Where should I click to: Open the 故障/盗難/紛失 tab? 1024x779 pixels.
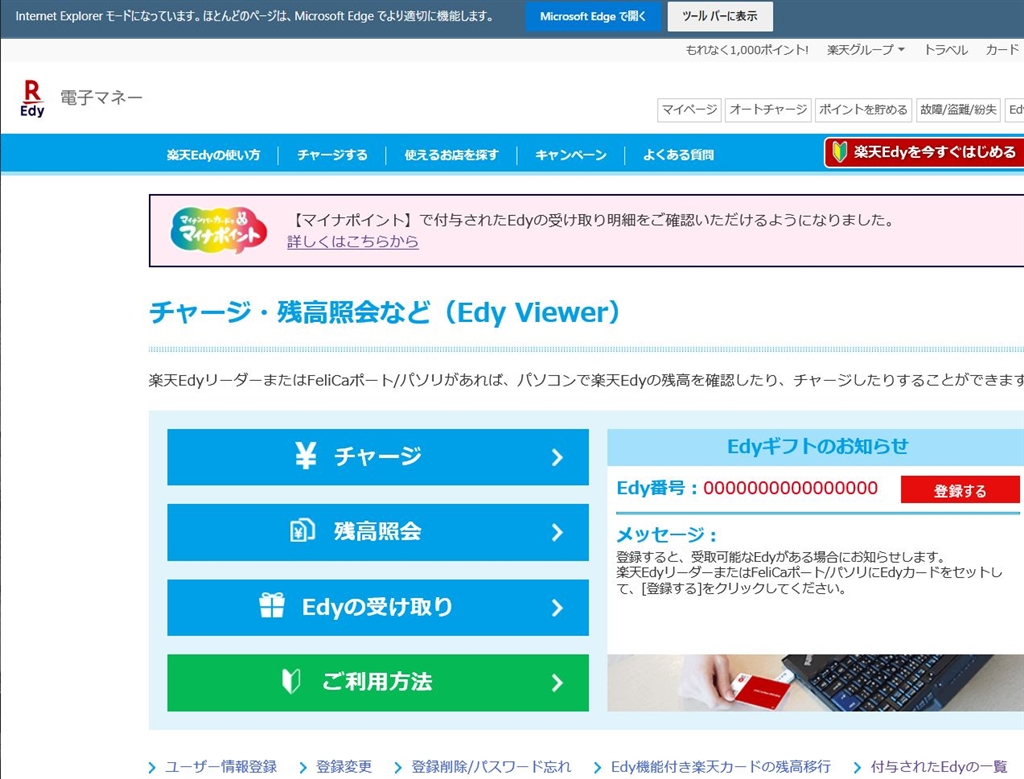coord(958,110)
